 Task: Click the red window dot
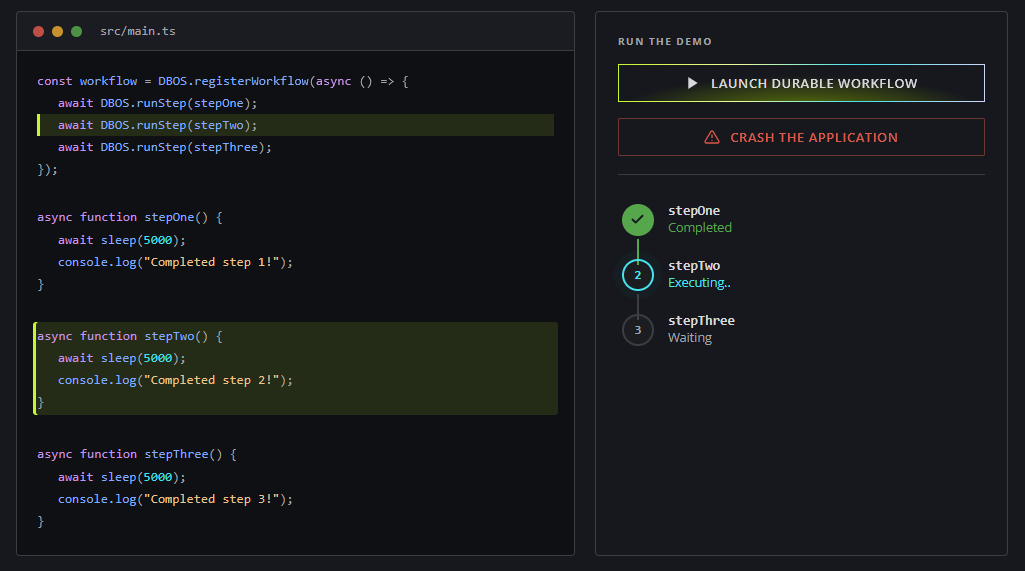click(39, 31)
